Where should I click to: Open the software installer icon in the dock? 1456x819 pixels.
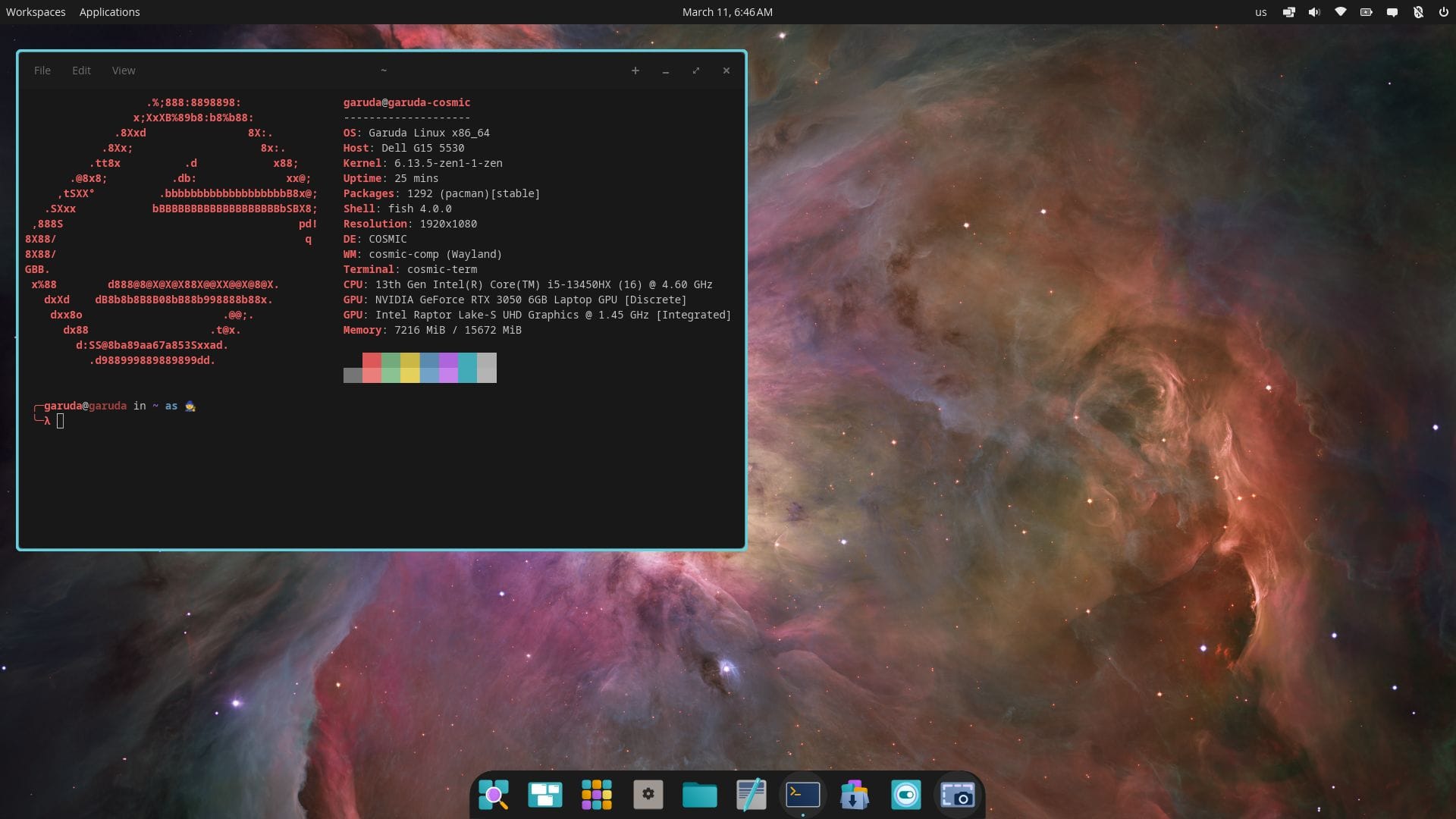pyautogui.click(x=854, y=795)
